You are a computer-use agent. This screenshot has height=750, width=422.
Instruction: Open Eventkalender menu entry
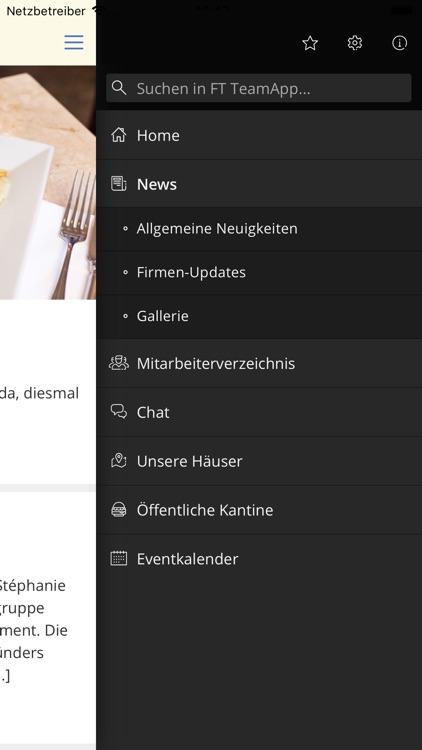point(259,559)
